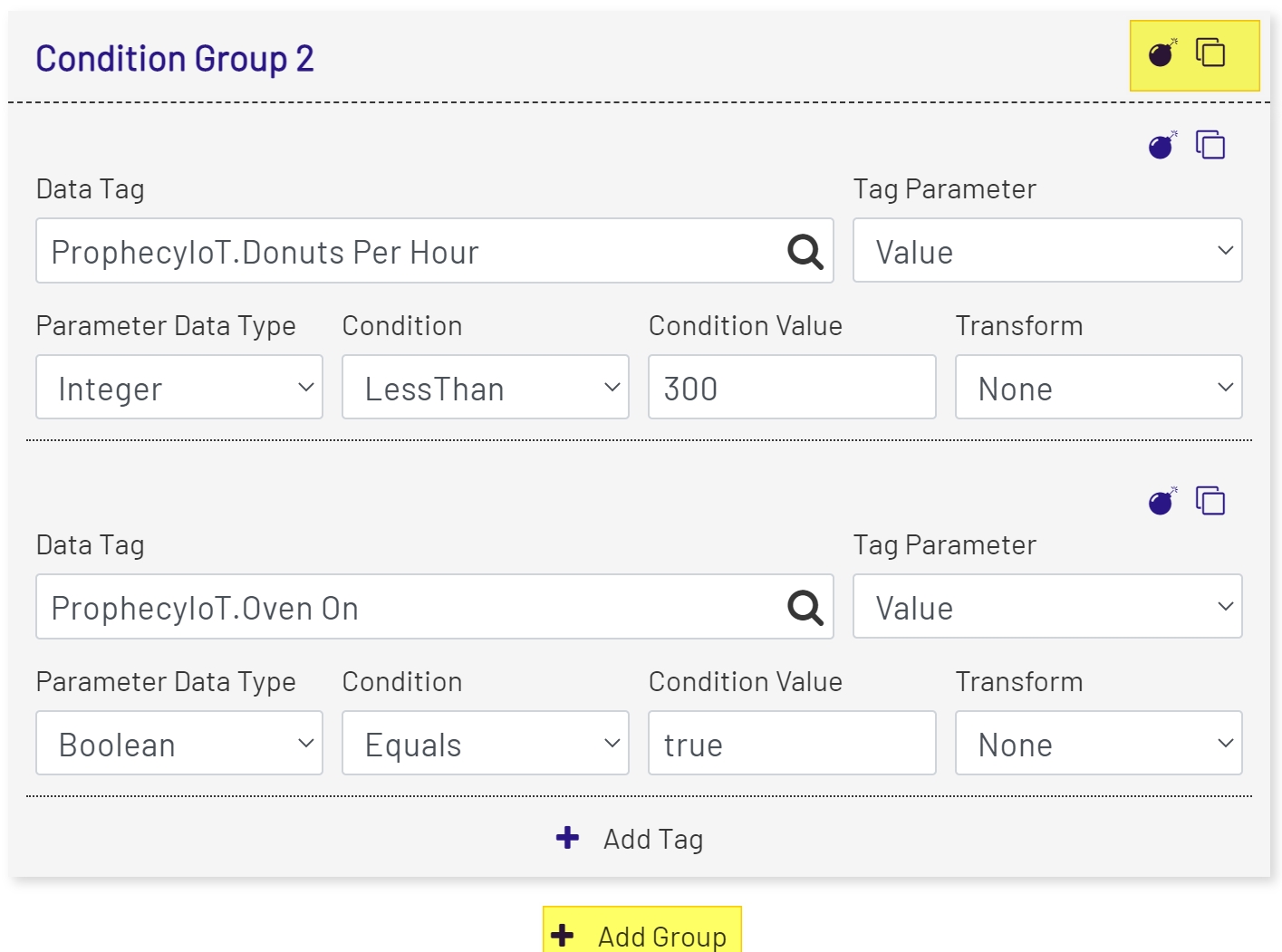Open the Boolean data type dropdown

tap(178, 743)
